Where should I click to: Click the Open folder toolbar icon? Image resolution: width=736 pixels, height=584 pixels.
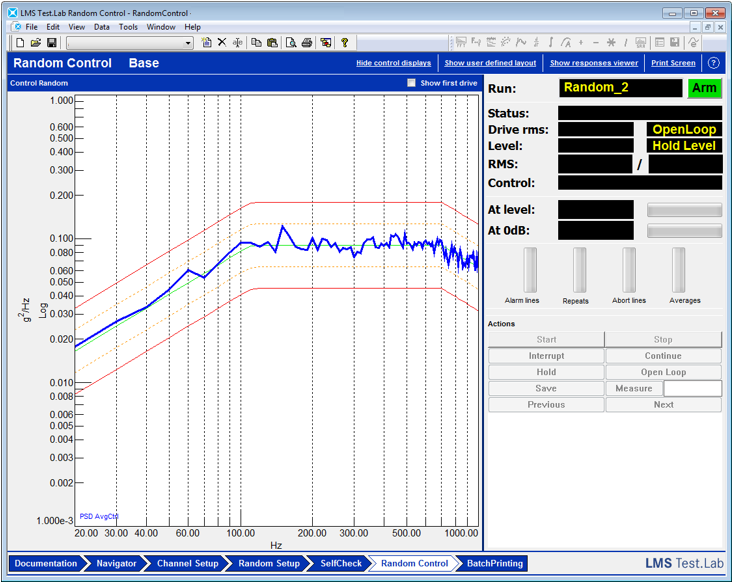36,43
